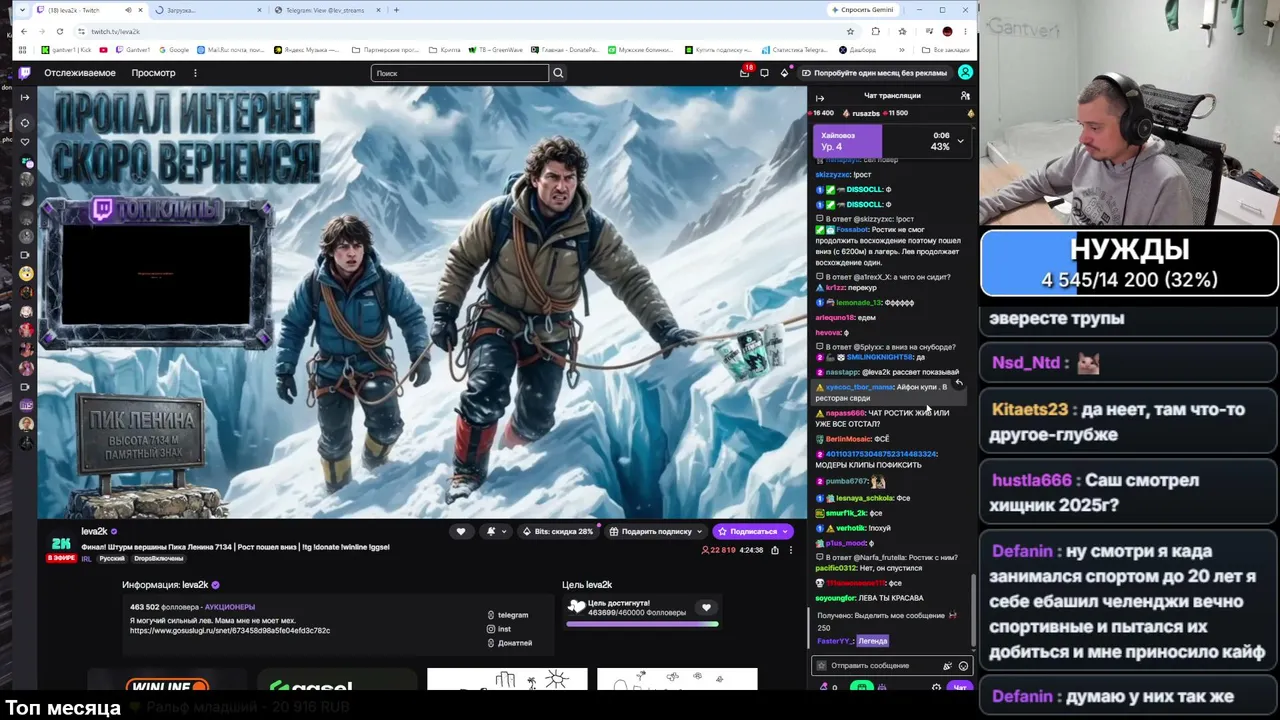This screenshot has height=720, width=1280.
Task: Expand the Хайповоз hype train details
Action: [x=961, y=141]
